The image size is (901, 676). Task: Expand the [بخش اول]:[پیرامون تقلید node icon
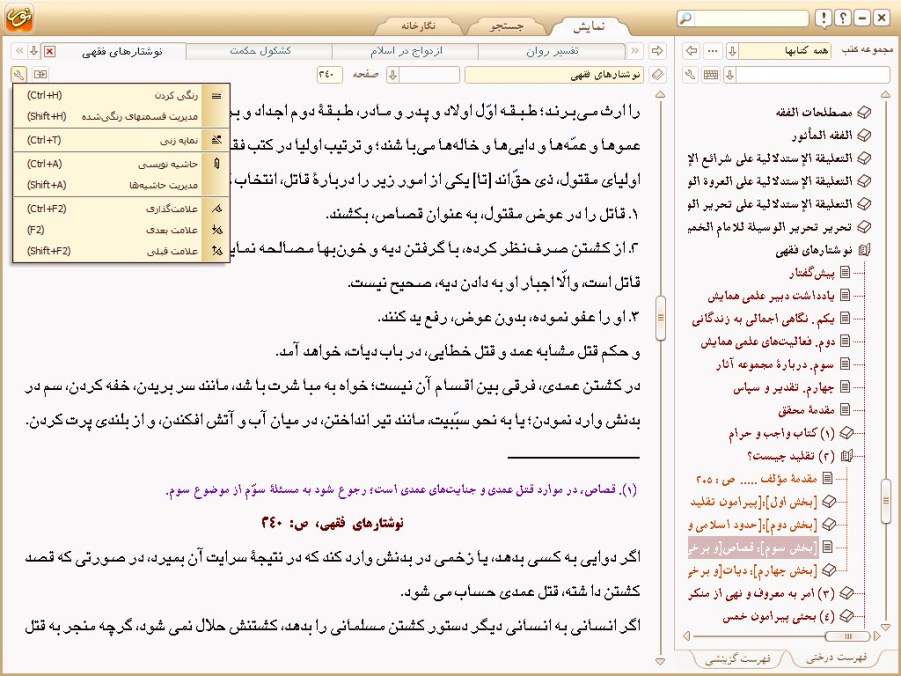point(828,501)
